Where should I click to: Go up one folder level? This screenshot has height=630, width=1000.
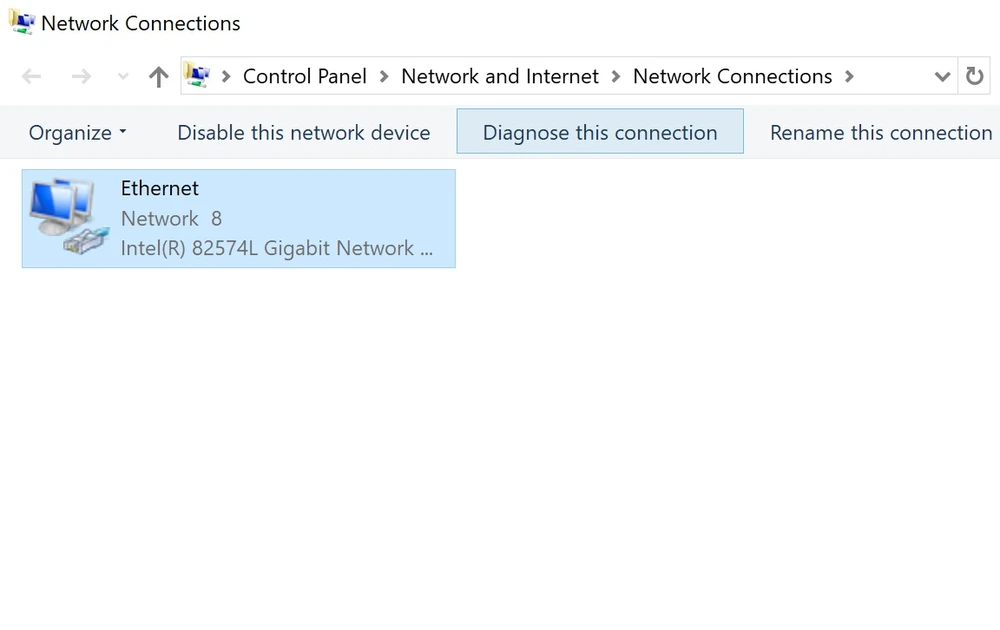point(158,77)
